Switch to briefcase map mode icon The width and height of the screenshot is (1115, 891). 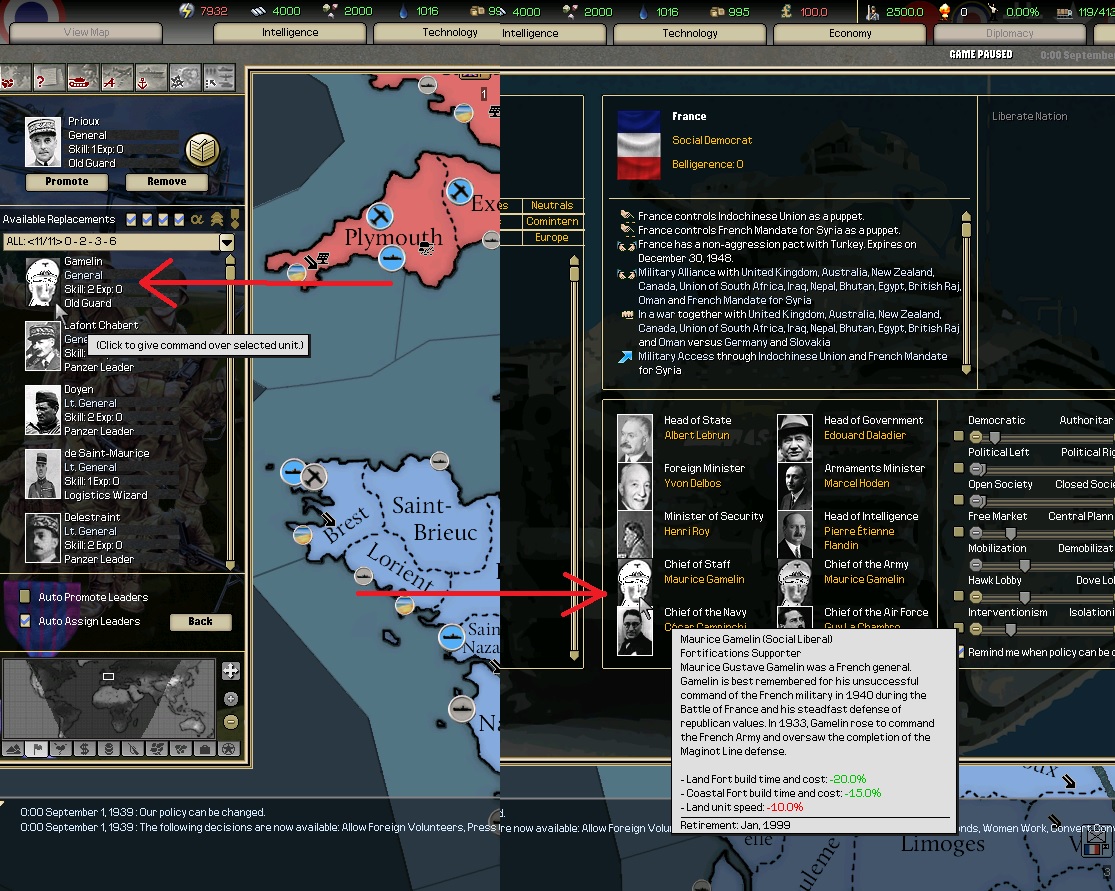[205, 749]
